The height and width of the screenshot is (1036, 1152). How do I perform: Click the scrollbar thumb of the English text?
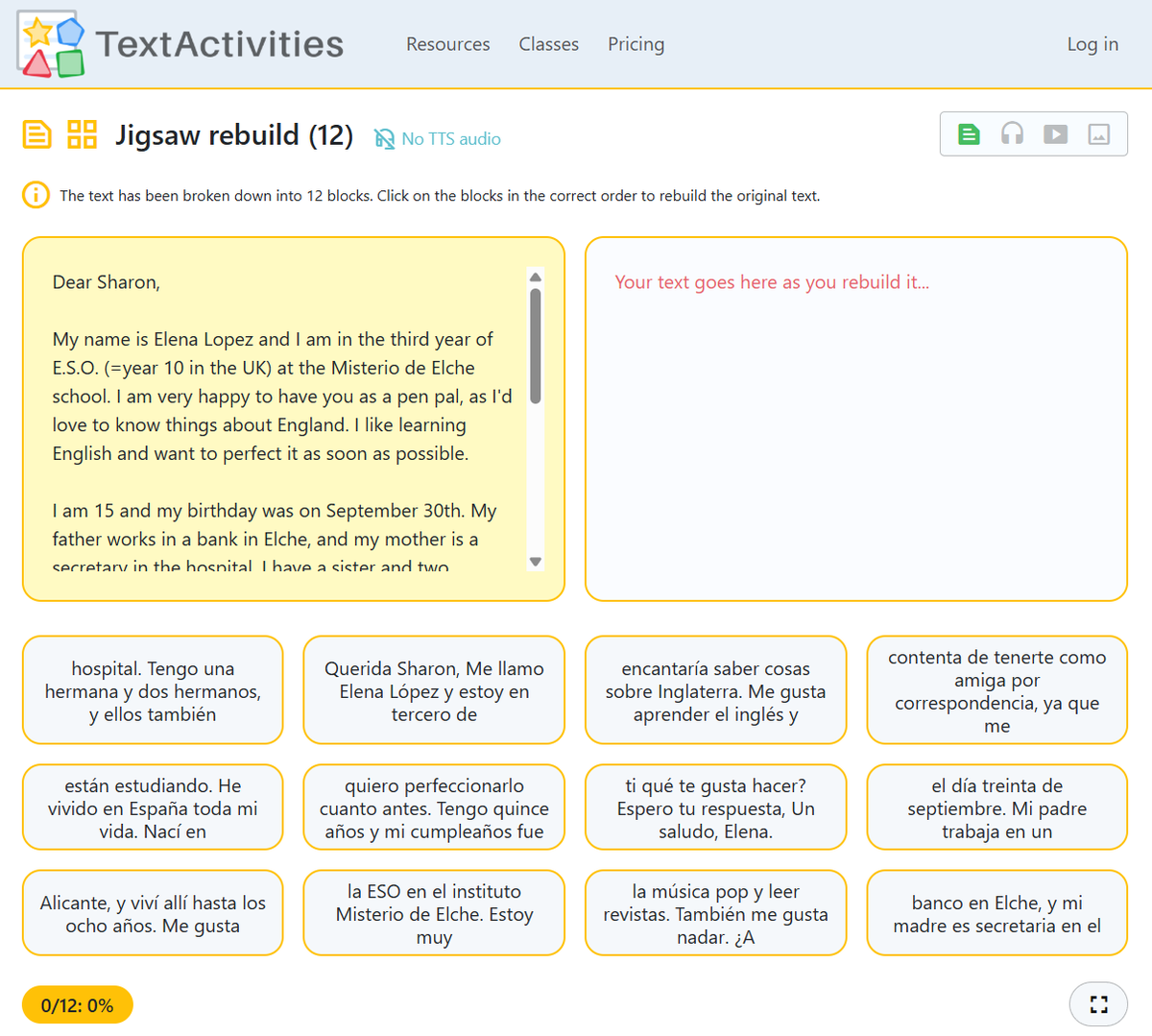click(x=536, y=346)
